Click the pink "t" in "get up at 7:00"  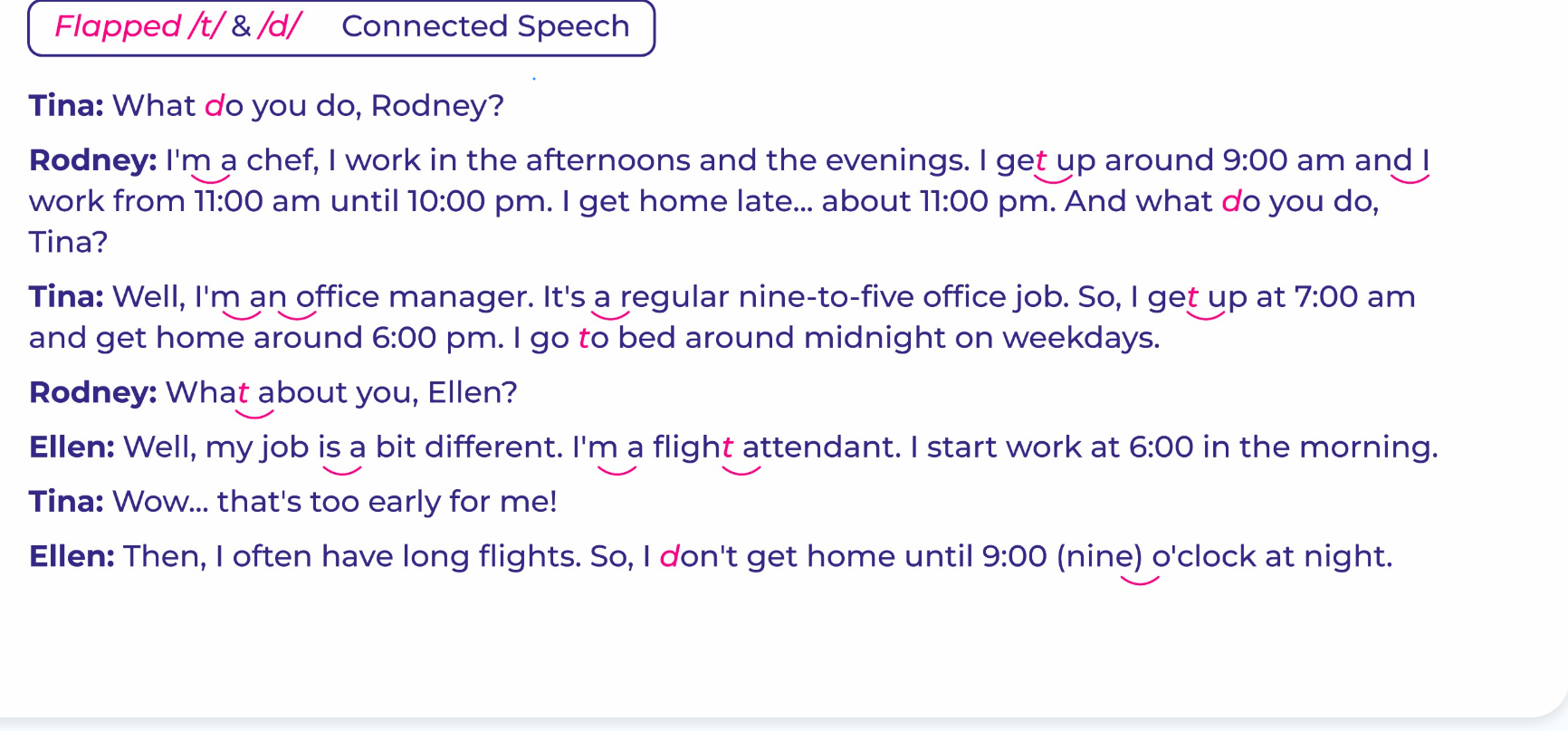(1191, 298)
